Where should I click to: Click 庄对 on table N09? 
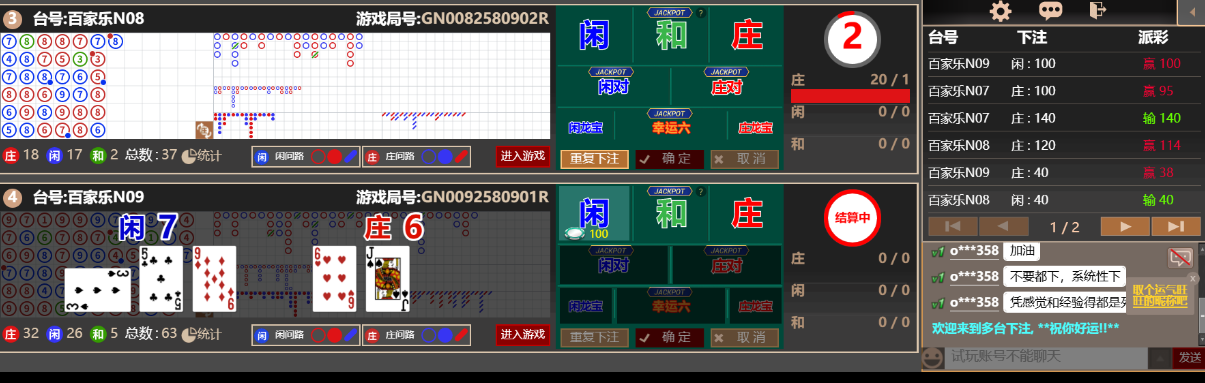tap(727, 264)
